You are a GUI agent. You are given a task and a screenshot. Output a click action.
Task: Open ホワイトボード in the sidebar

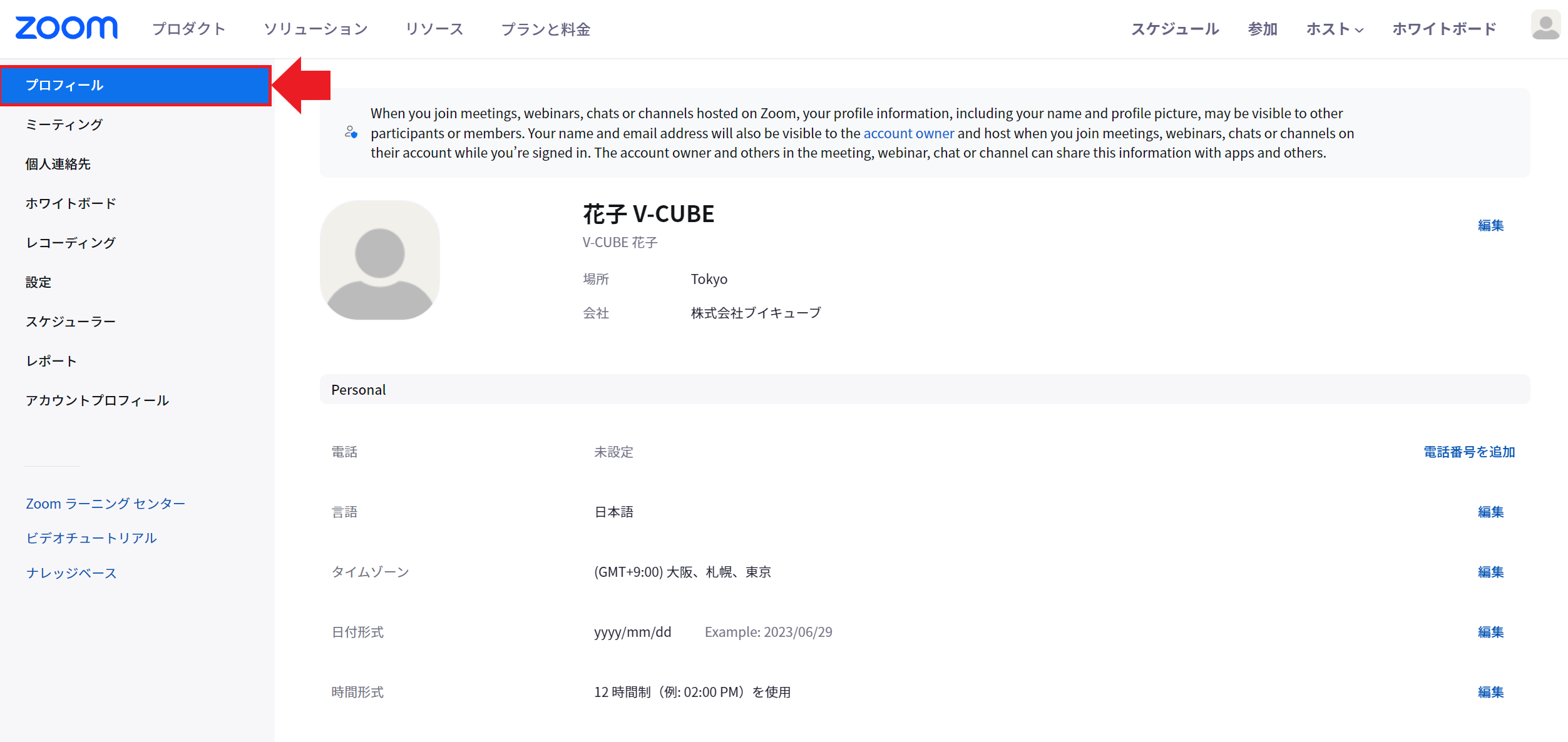(71, 203)
